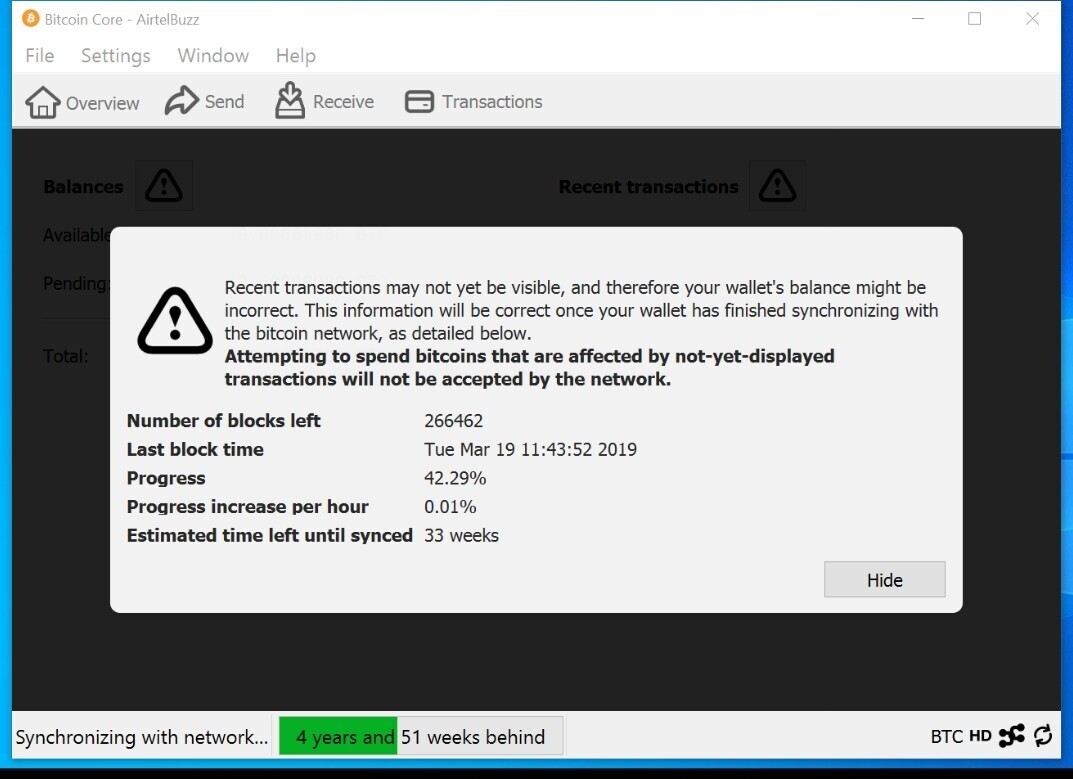Screen dimensions: 1073x779
Task: Click the 'Progress increase per hour' label
Action: coord(248,507)
